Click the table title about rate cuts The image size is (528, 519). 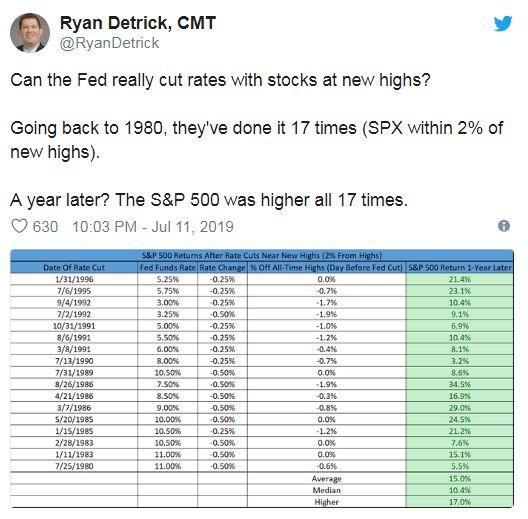[262, 256]
